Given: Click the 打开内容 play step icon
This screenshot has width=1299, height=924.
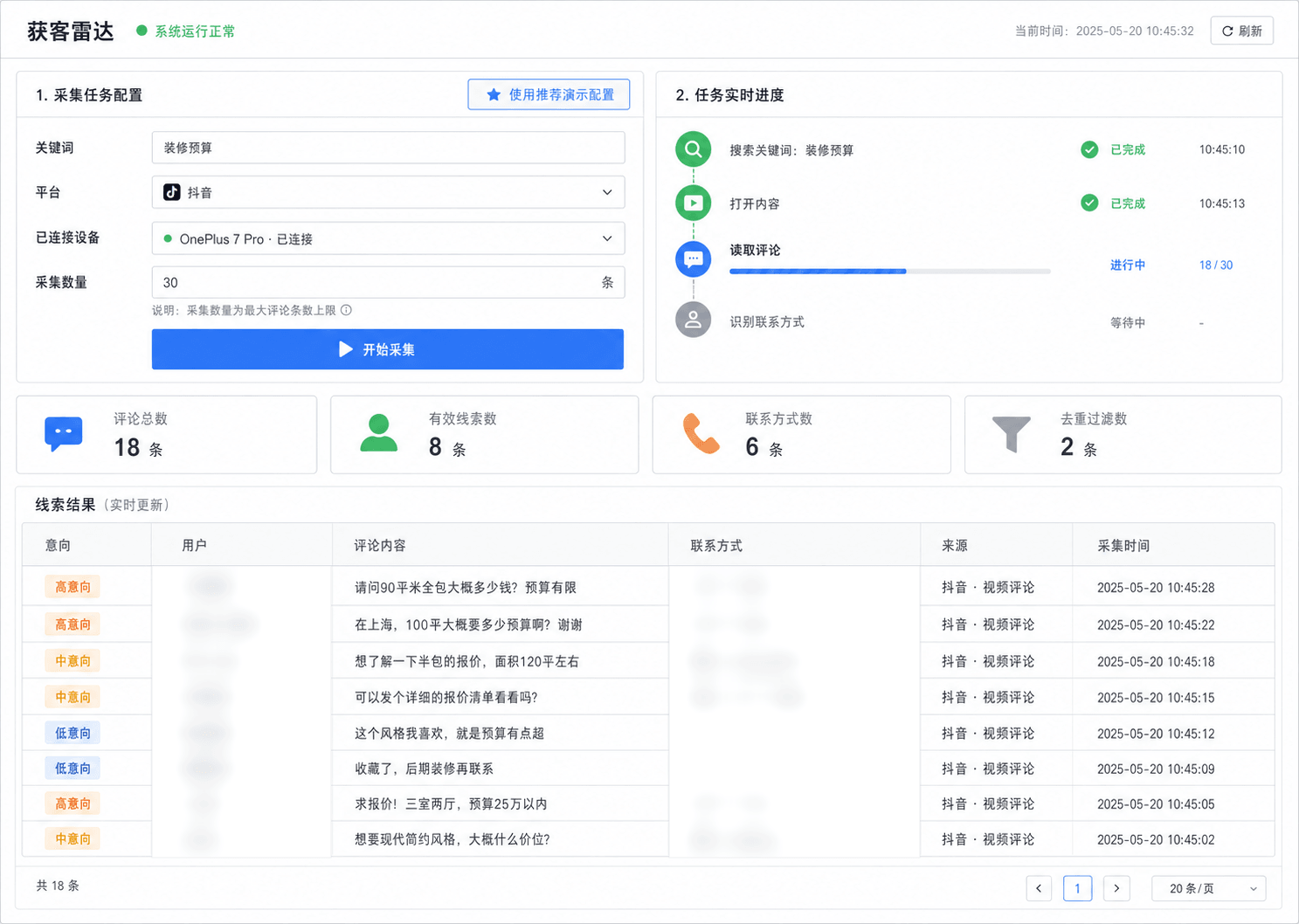Looking at the screenshot, I should pyautogui.click(x=693, y=203).
